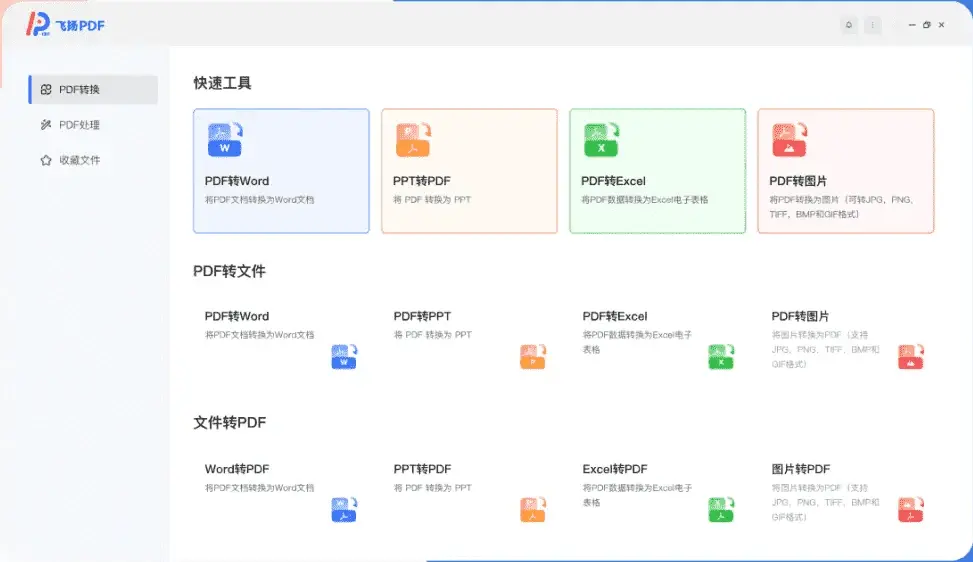Click the orange icon in the 快速工具 PPT转PDF card
973x562 pixels.
[413, 140]
